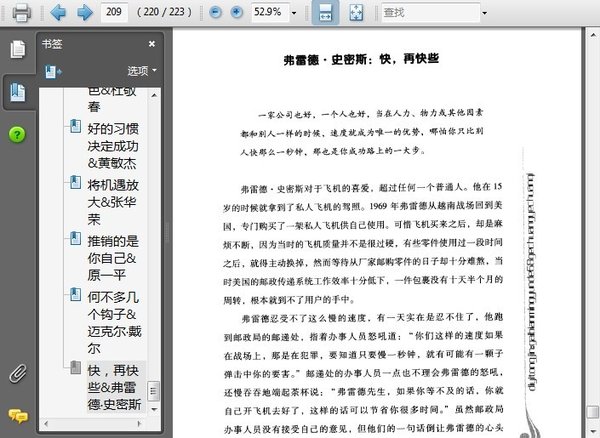Viewport: 600px width, 438px height.
Task: Open the attachments paperclip panel
Action: [18, 373]
